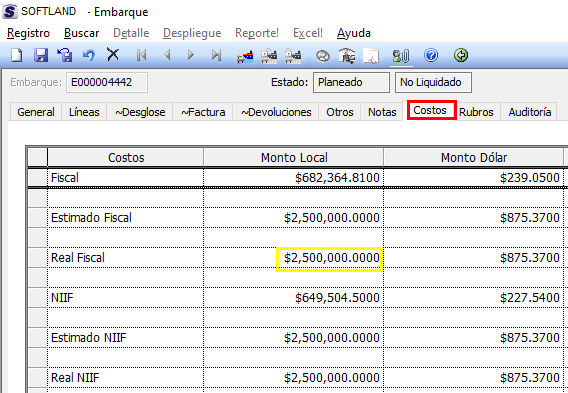The image size is (568, 393).
Task: Click the save-and-copy disk icon
Action: pos(65,55)
